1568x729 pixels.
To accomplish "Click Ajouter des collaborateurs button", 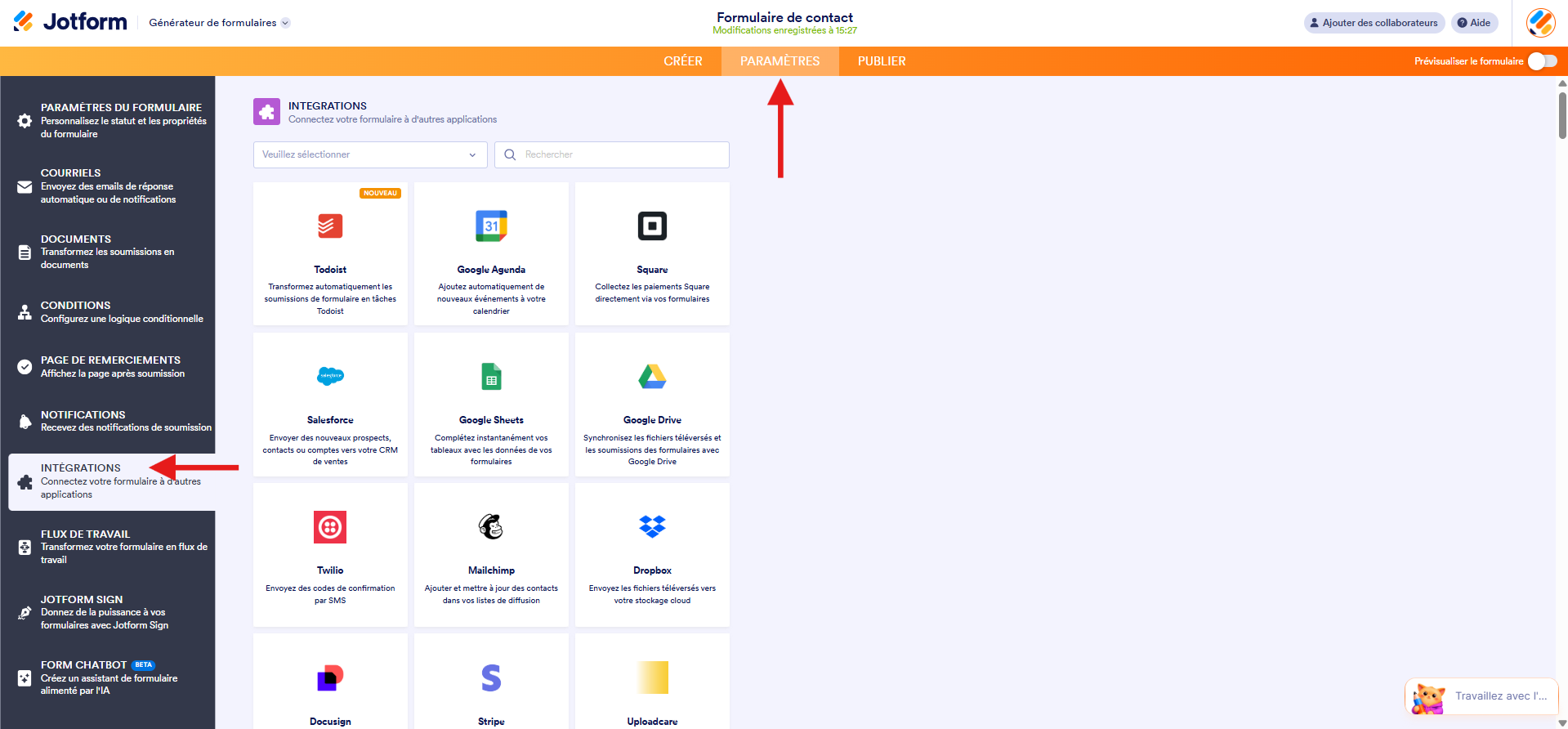I will (x=1374, y=23).
